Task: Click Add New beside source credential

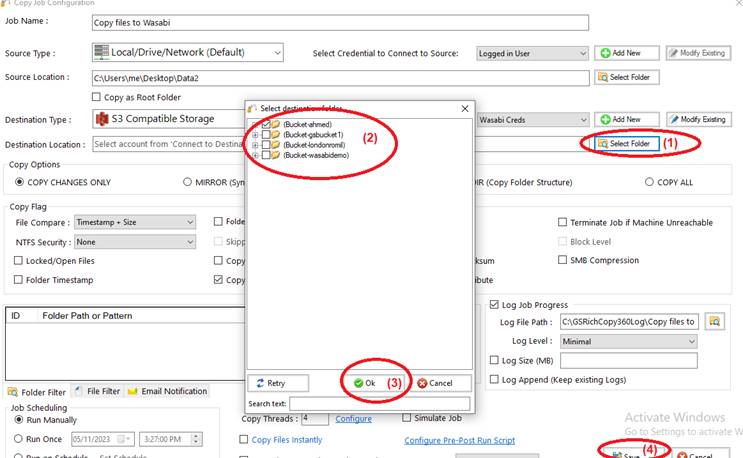Action: pyautogui.click(x=626, y=53)
